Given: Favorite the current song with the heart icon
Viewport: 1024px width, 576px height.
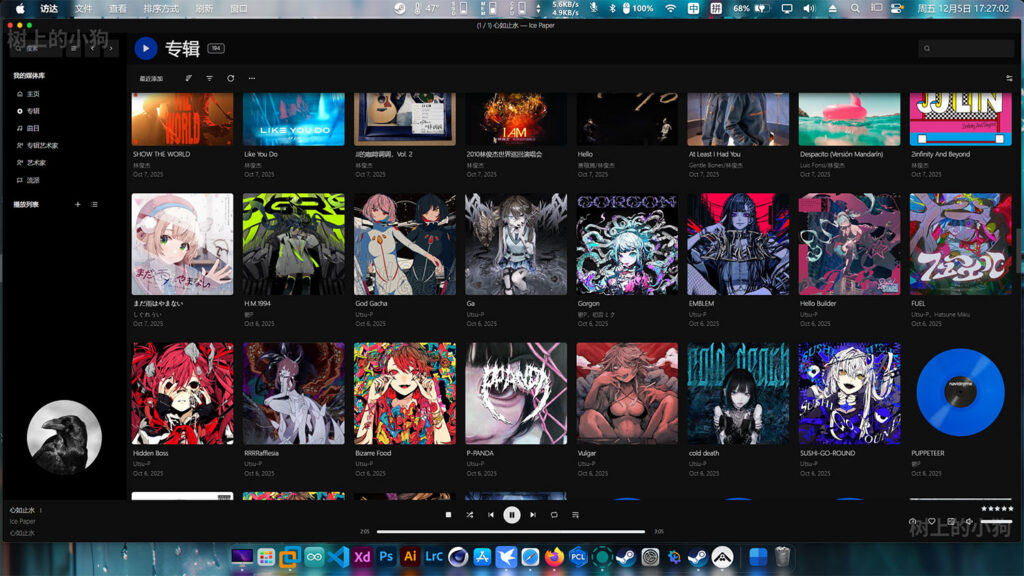Looking at the screenshot, I should (931, 521).
